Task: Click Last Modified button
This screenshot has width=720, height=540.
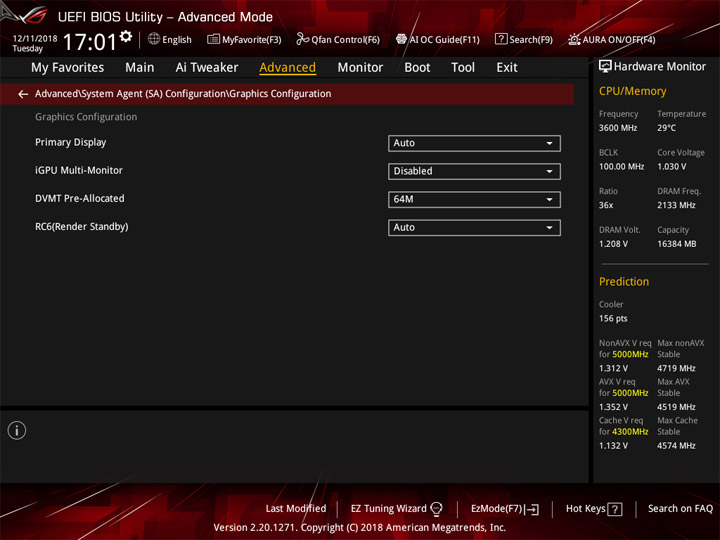Action: (296, 509)
